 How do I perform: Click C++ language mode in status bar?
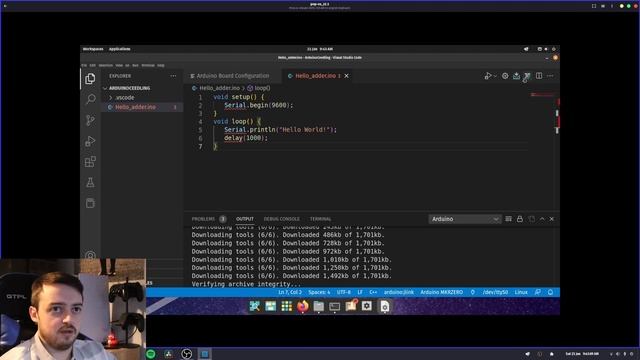(x=373, y=292)
